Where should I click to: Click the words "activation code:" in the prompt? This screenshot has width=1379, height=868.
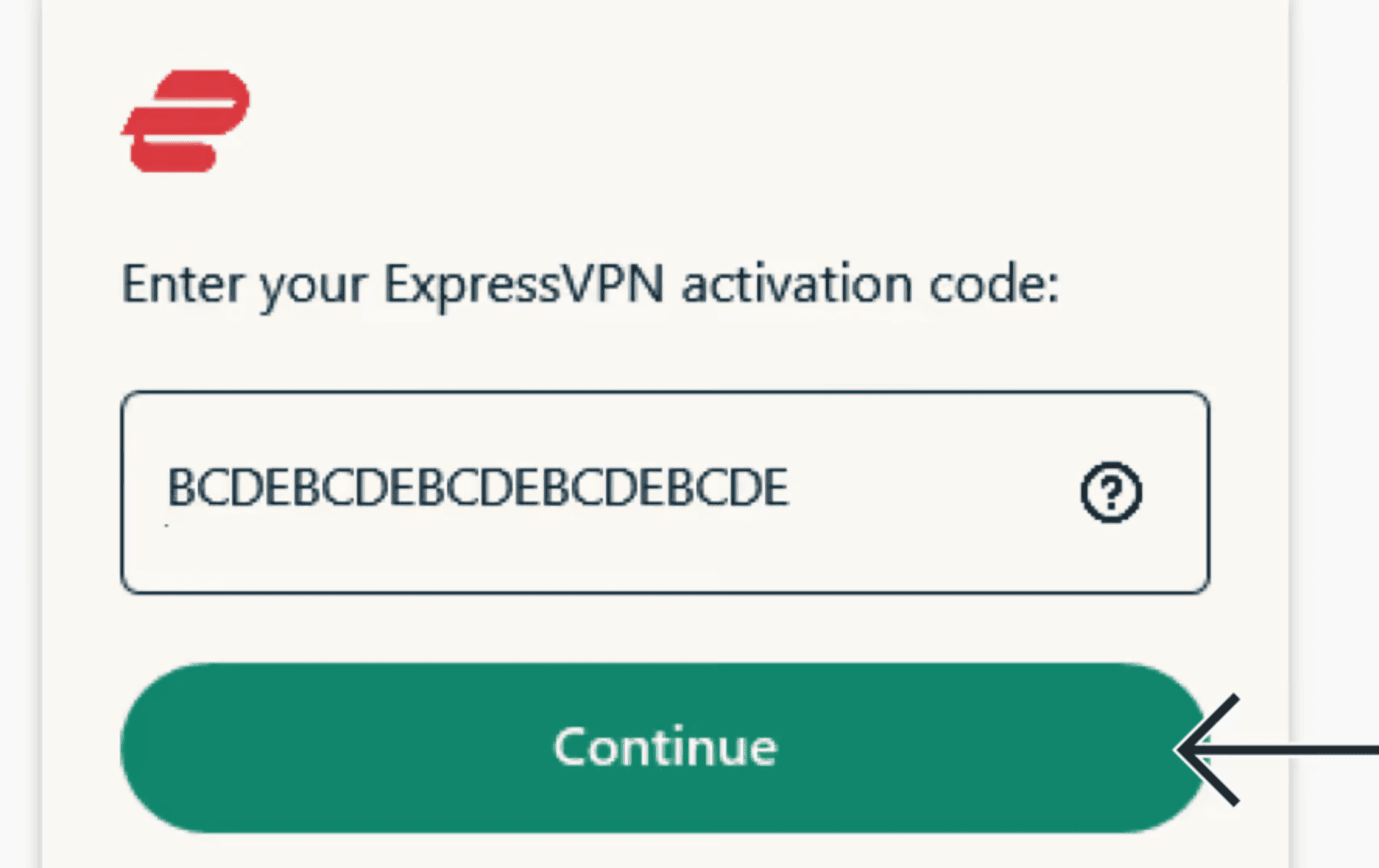[x=869, y=284]
